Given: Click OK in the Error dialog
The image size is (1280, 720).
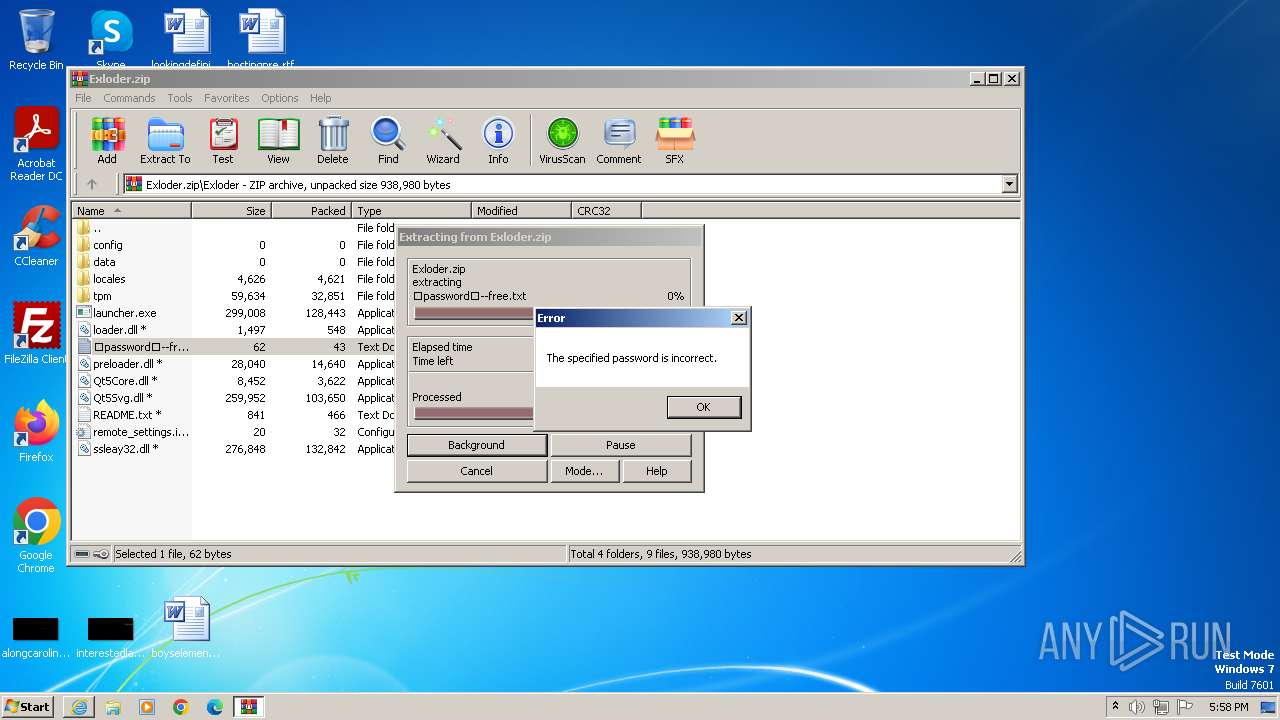Looking at the screenshot, I should 703,407.
